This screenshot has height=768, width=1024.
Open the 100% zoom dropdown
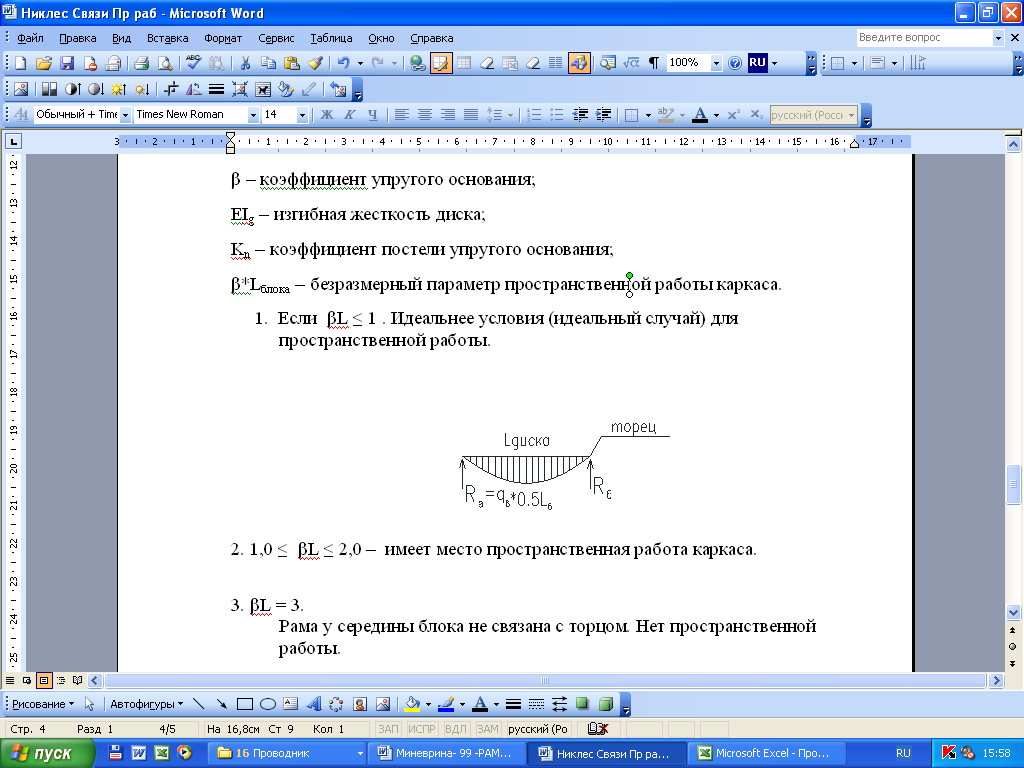coord(716,63)
